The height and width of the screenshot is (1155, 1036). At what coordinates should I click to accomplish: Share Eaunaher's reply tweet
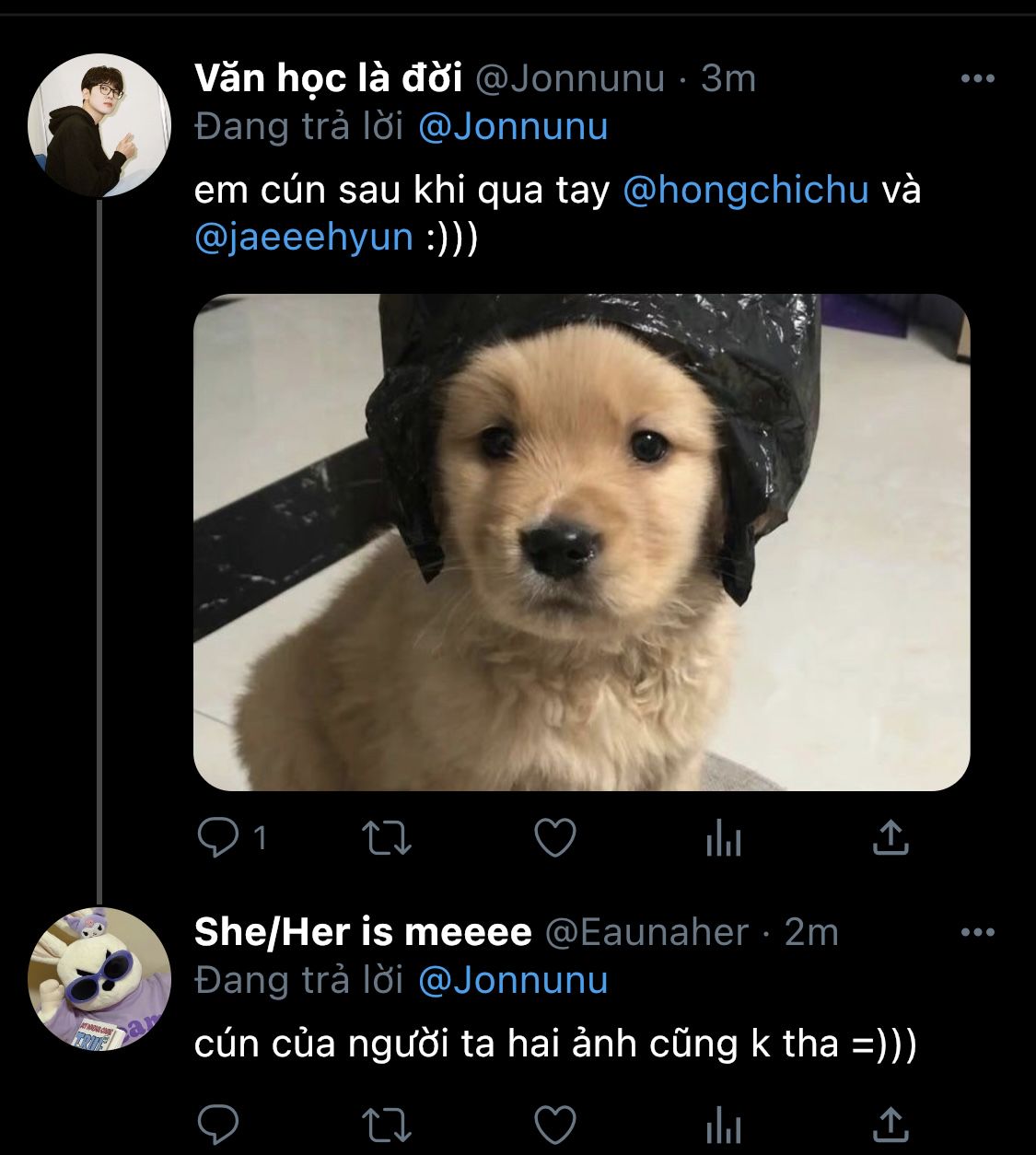tap(890, 1125)
